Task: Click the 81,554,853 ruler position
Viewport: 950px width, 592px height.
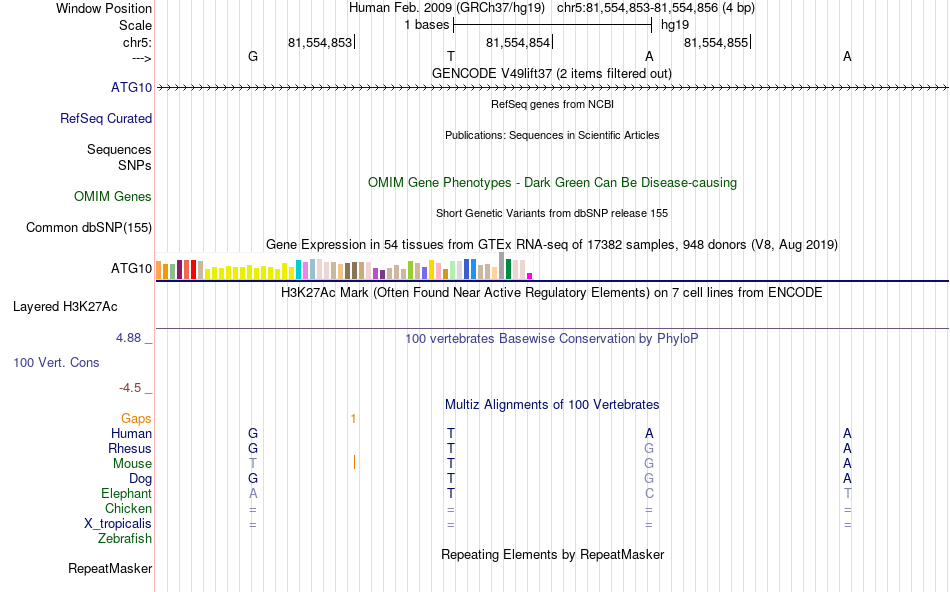Action: 320,42
